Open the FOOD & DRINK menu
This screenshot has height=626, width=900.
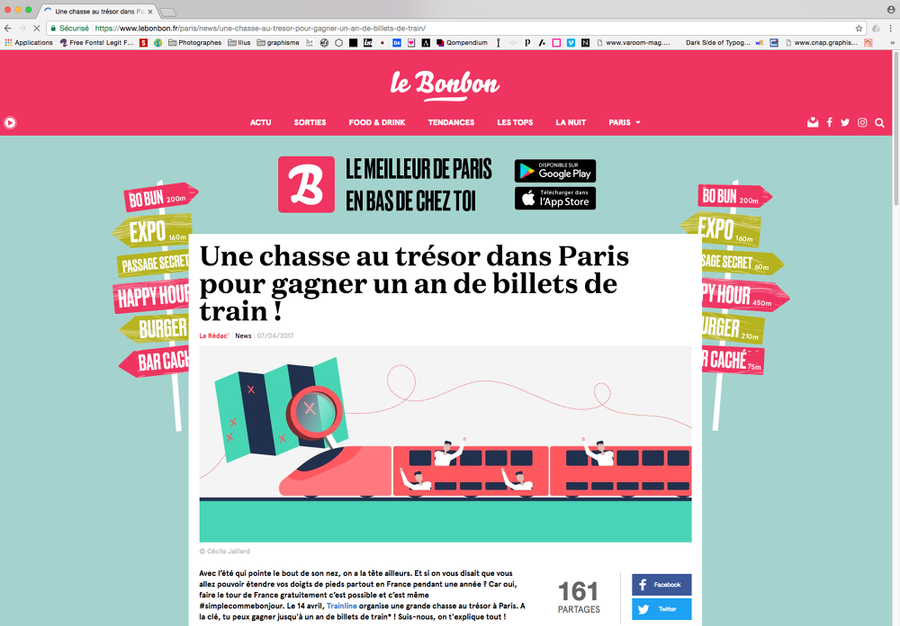click(x=377, y=122)
